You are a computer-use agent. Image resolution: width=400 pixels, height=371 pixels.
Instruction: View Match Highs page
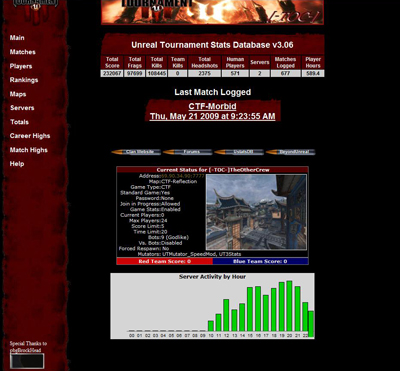pyautogui.click(x=29, y=150)
